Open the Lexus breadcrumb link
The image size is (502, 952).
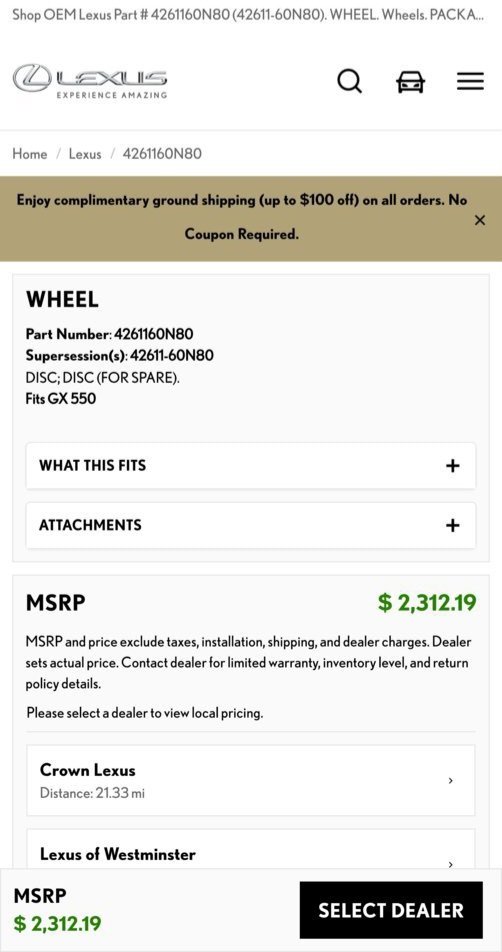85,154
